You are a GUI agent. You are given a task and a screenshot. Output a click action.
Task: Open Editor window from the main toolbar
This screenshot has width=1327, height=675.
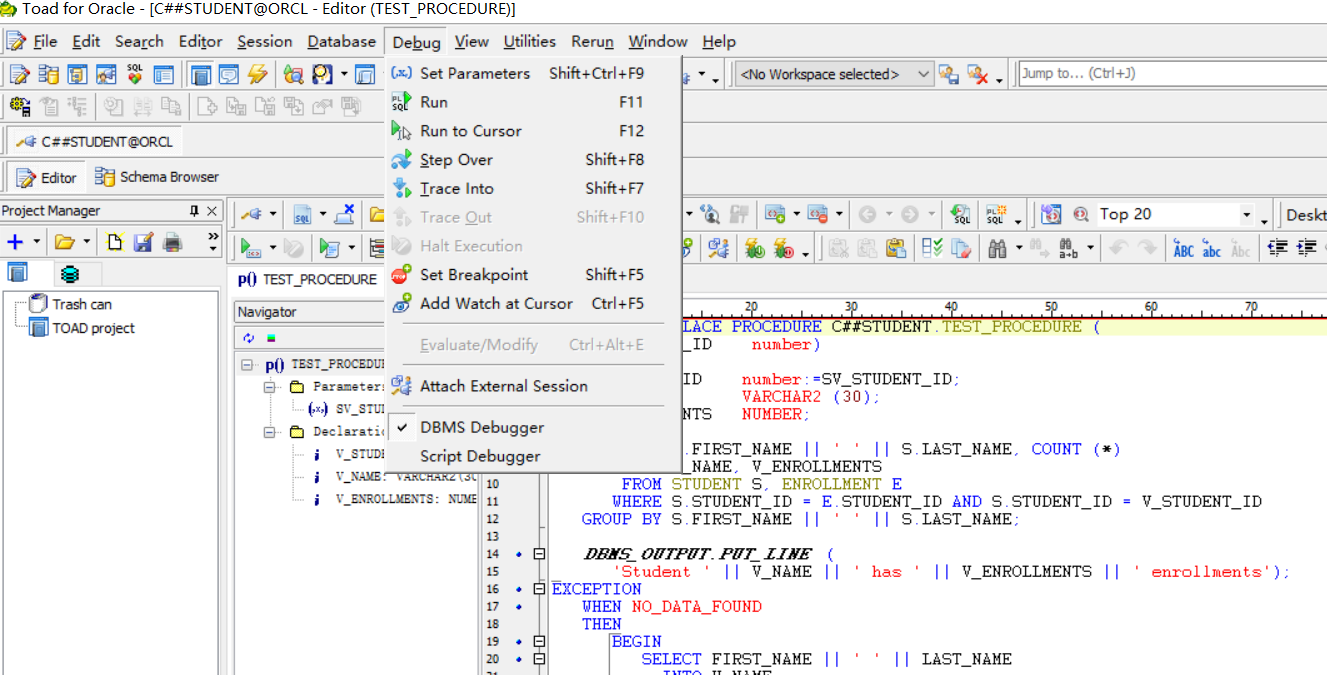[19, 74]
